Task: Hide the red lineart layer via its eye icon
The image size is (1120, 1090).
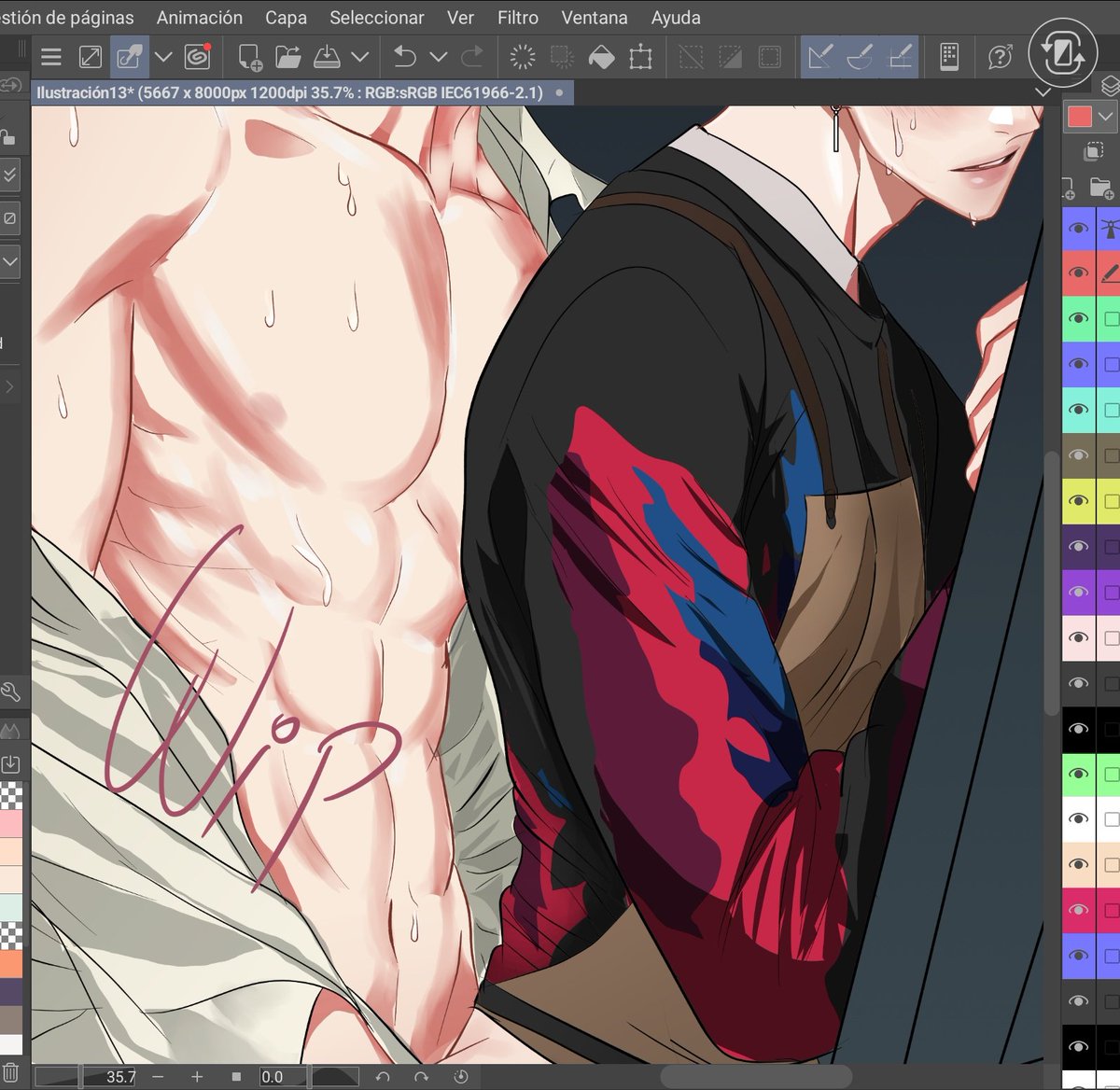Action: (x=1078, y=272)
